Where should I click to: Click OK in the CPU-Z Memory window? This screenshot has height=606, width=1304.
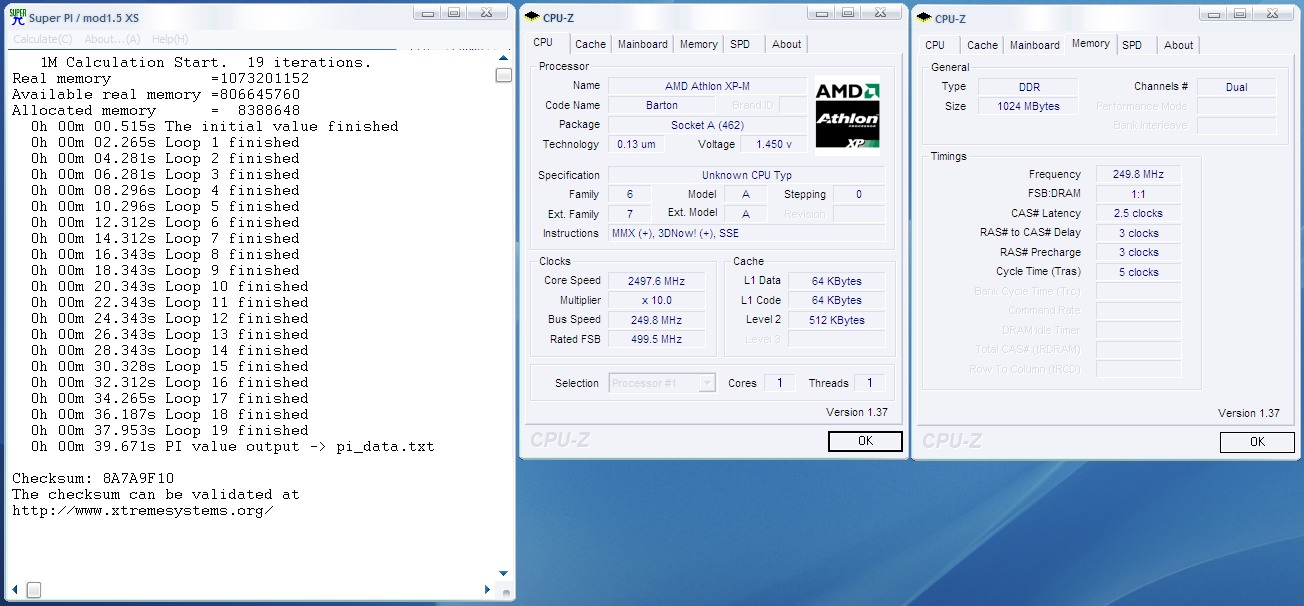point(1257,442)
